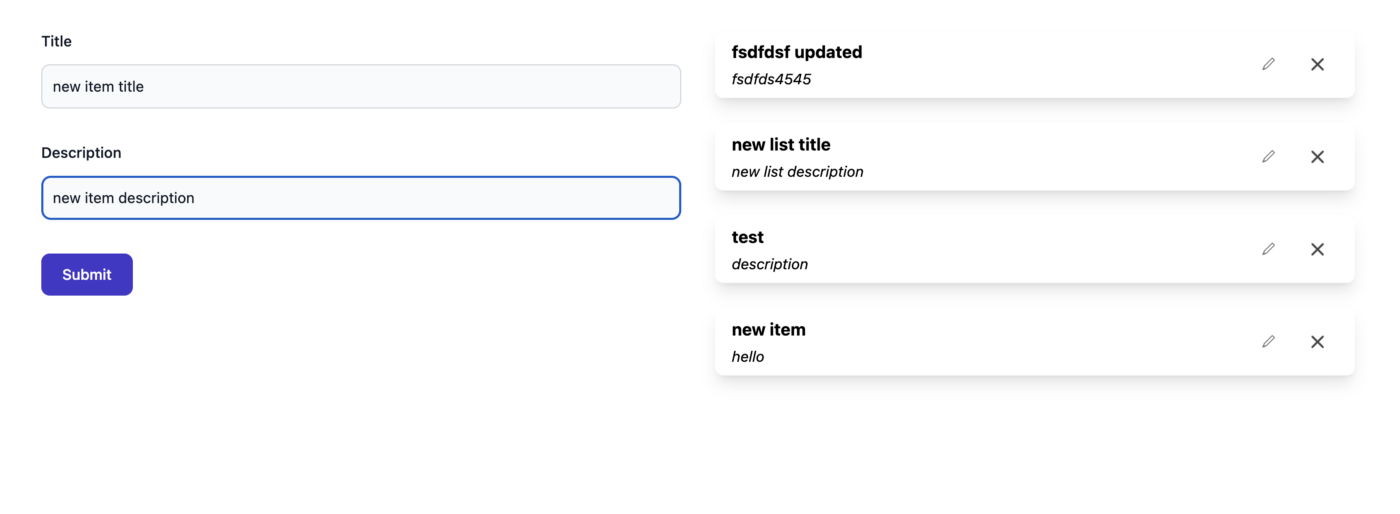Viewport: 1400px width, 514px height.
Task: Focus the Title input field
Action: click(360, 87)
